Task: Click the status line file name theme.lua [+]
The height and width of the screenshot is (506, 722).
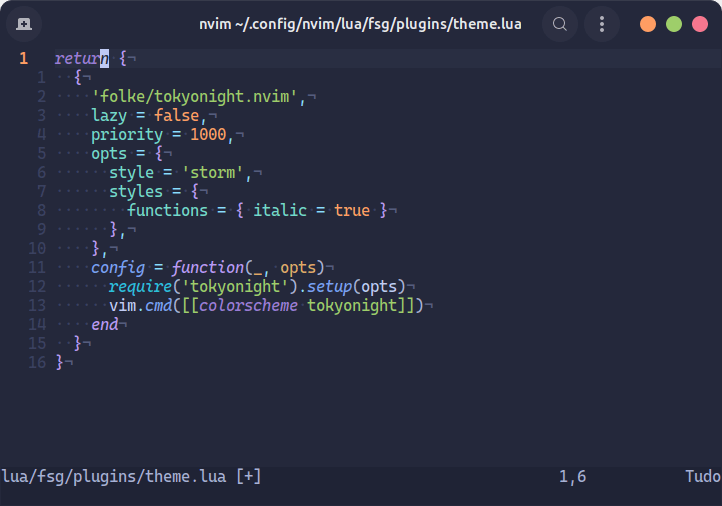Action: [x=131, y=477]
